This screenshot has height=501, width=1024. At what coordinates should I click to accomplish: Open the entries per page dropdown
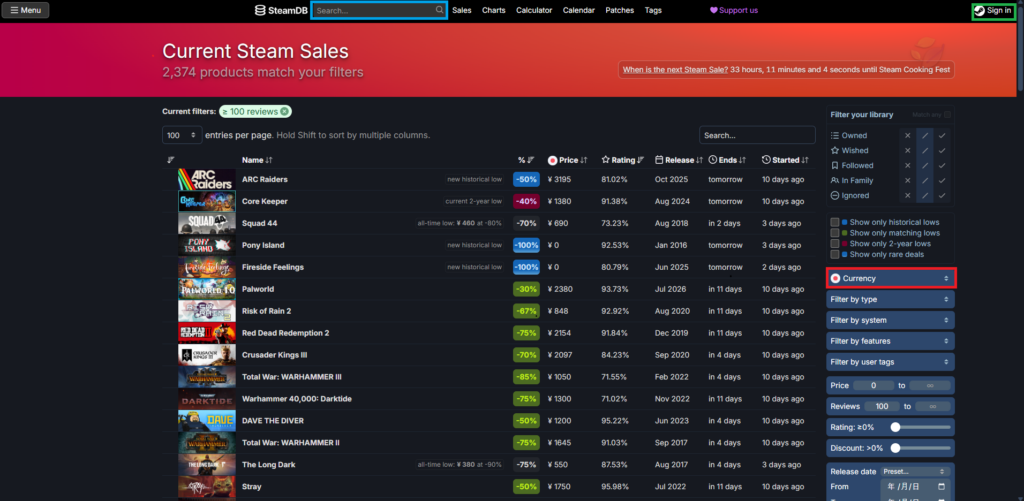point(182,135)
